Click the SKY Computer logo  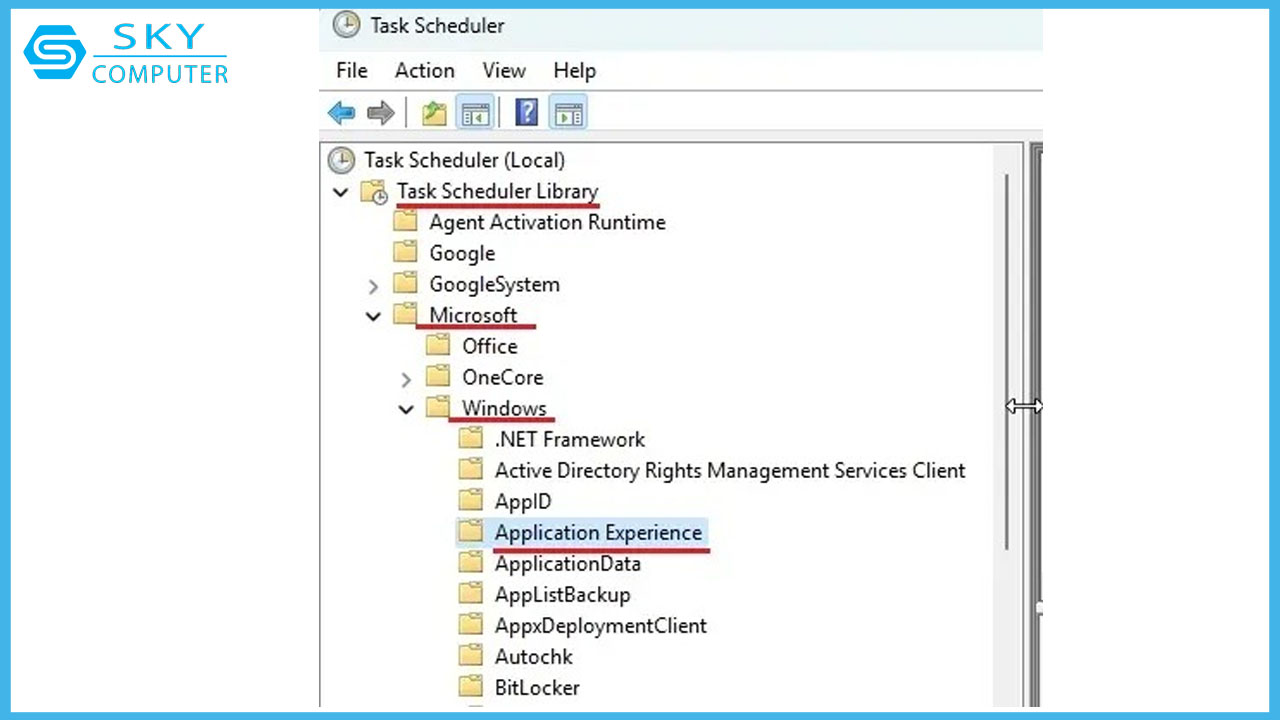click(x=126, y=54)
